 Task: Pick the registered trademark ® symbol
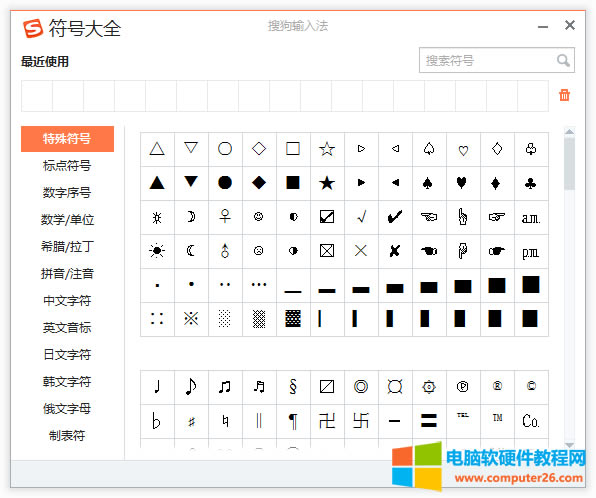(x=497, y=387)
